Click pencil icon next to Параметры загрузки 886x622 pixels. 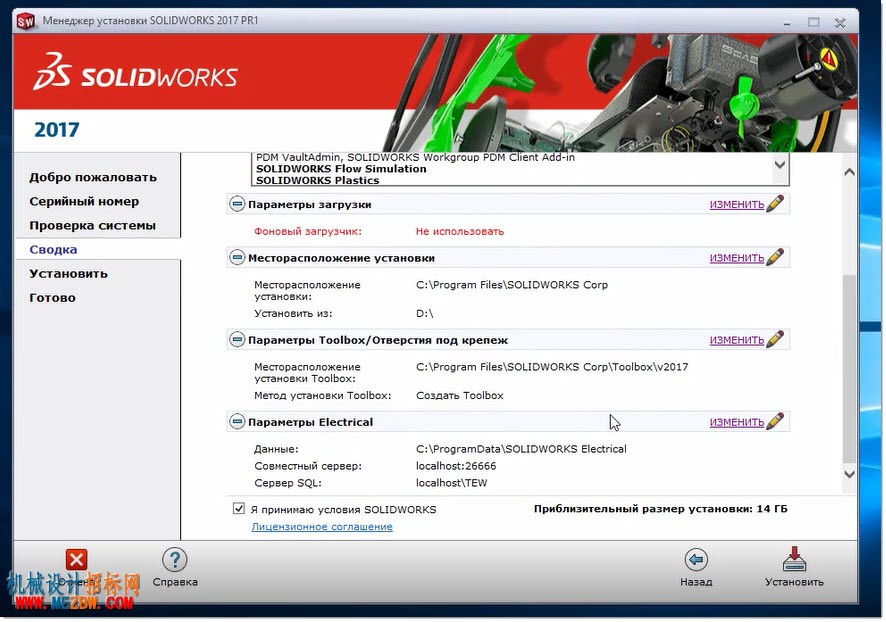[x=776, y=203]
